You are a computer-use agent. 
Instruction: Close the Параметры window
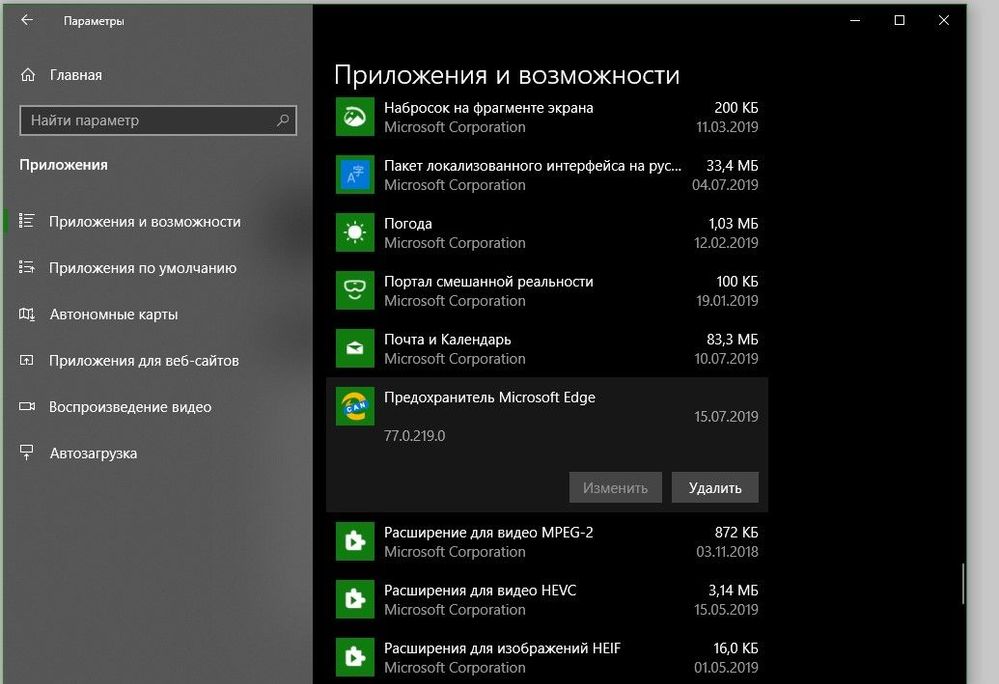click(x=944, y=20)
